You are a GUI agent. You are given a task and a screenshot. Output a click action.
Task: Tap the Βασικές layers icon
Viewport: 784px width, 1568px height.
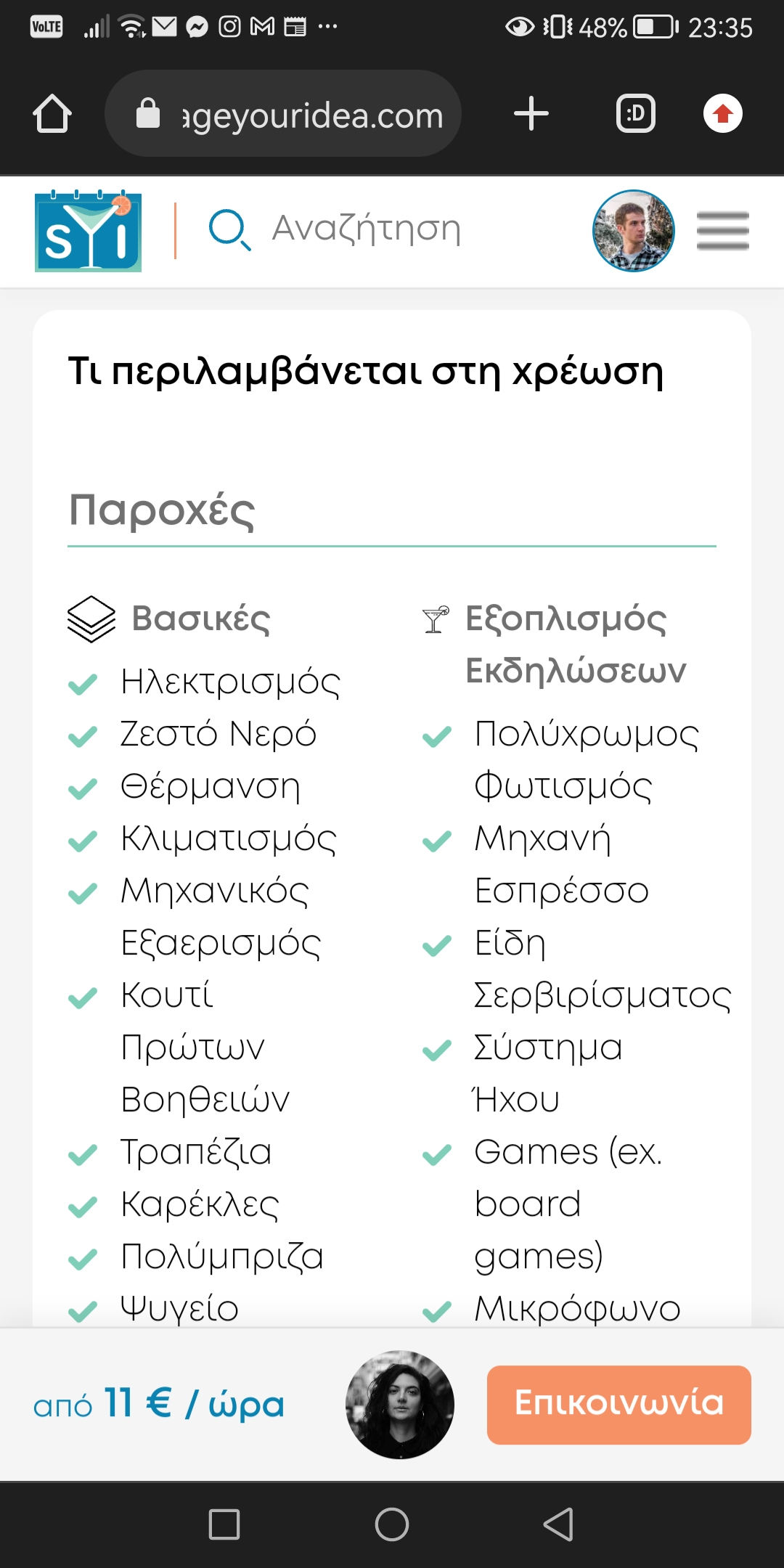coord(91,618)
